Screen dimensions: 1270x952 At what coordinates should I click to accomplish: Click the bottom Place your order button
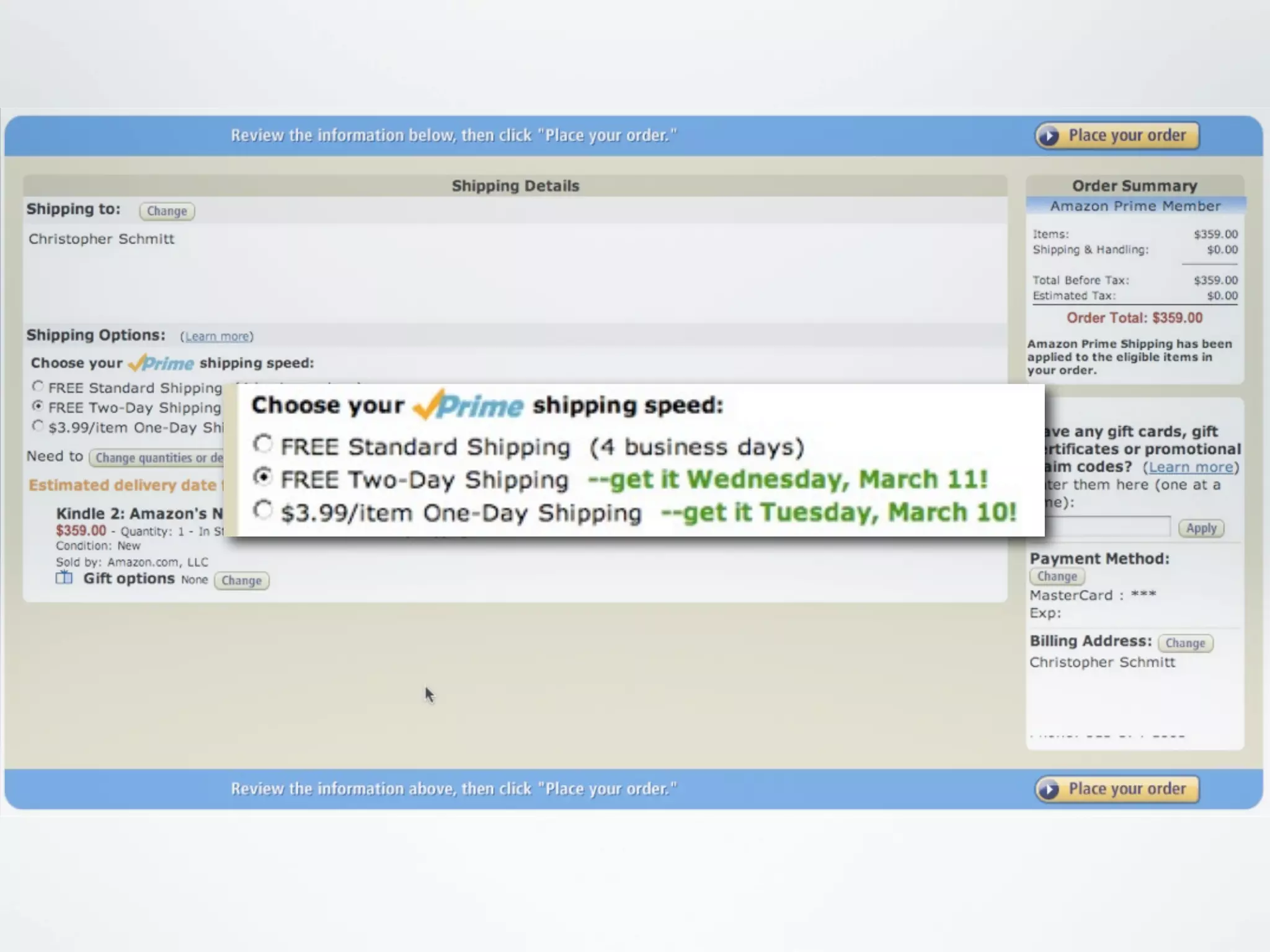pos(1117,789)
